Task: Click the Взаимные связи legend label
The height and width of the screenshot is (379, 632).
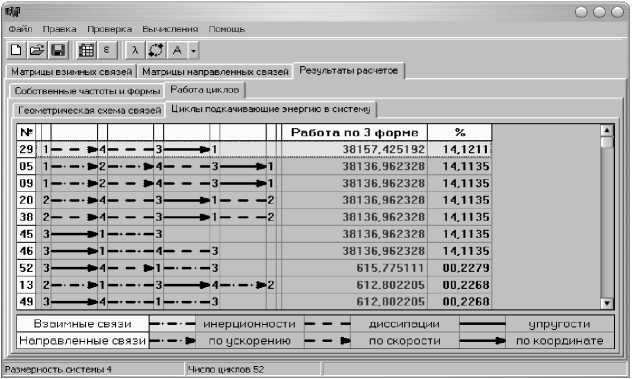Action: point(83,324)
